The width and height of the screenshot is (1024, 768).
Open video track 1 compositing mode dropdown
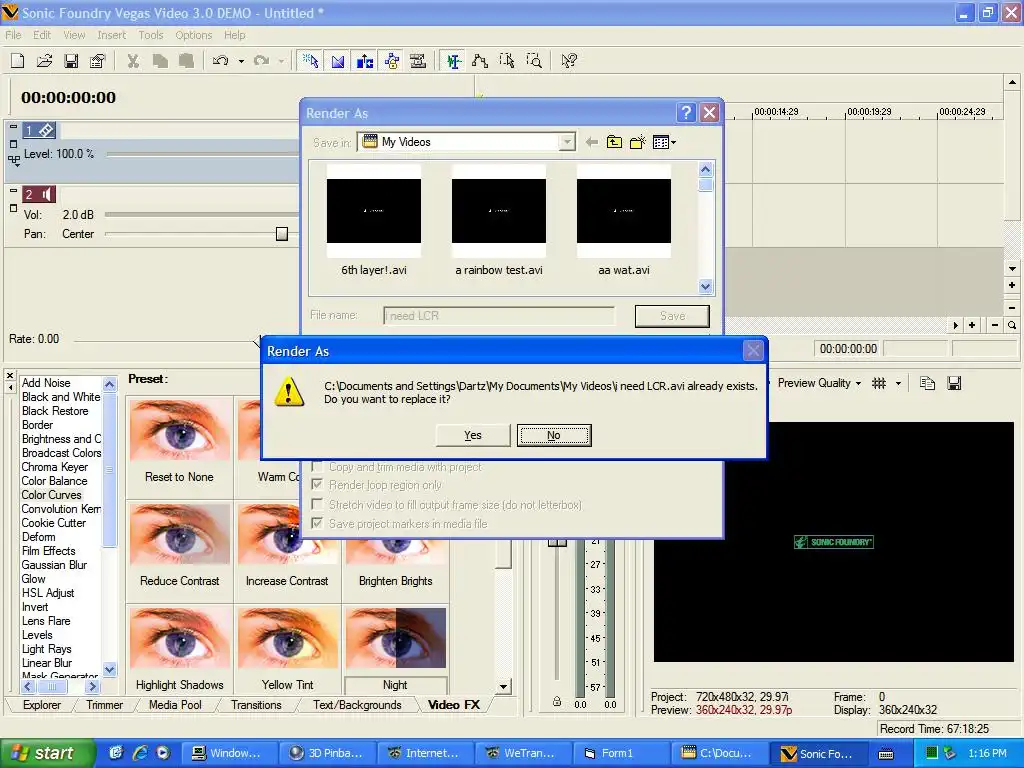14,159
